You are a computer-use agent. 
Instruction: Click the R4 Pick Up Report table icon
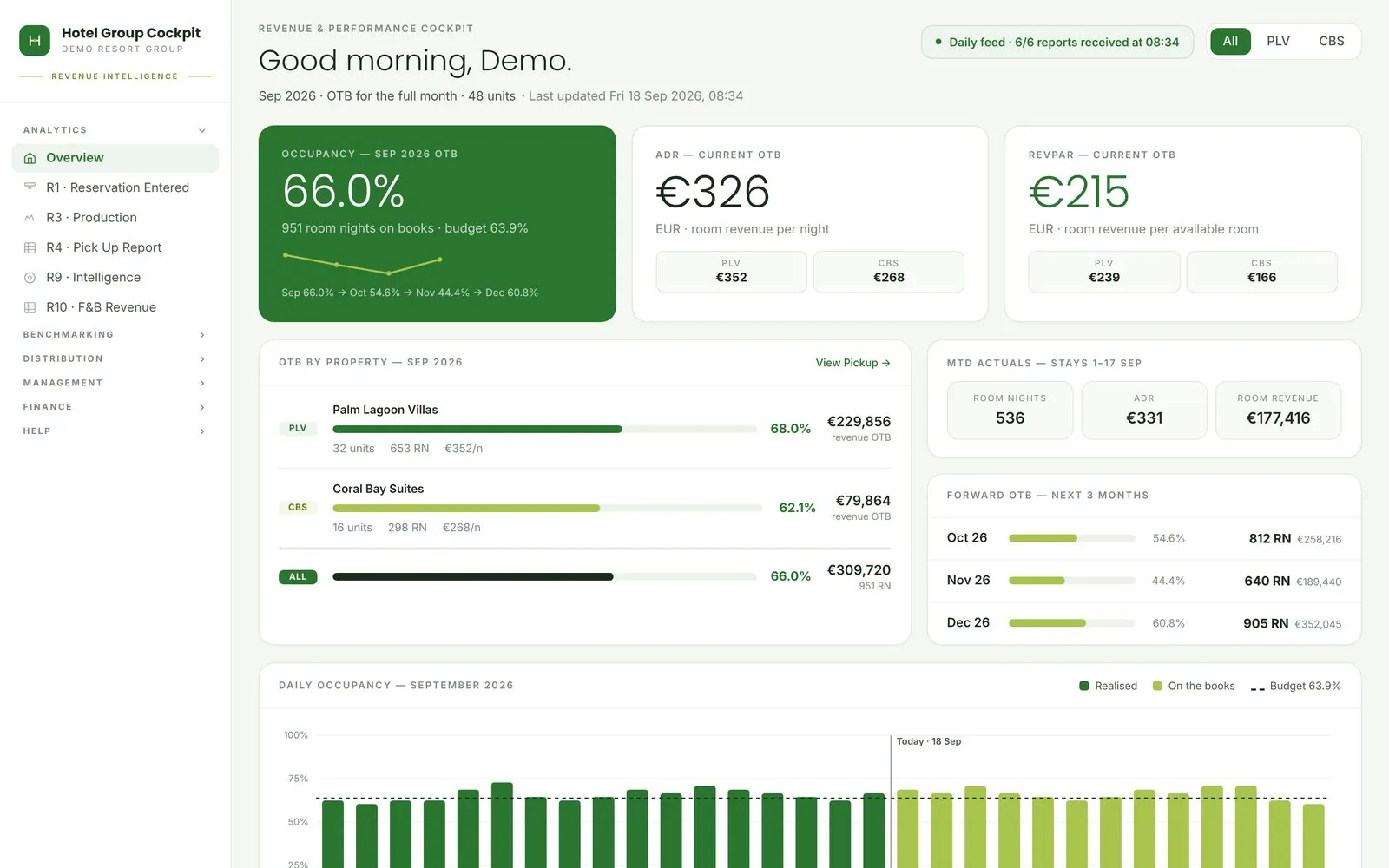pyautogui.click(x=30, y=247)
